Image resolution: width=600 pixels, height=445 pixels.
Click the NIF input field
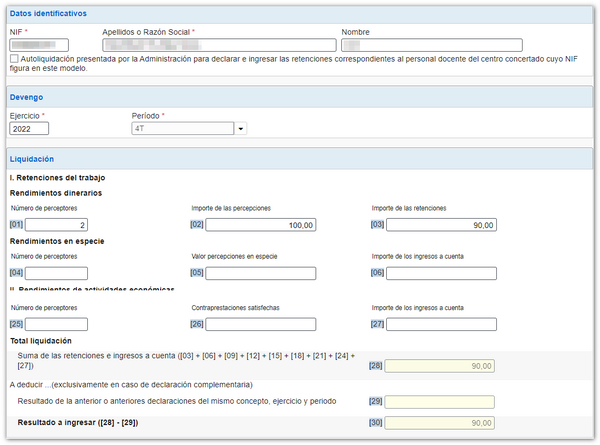[x=39, y=45]
